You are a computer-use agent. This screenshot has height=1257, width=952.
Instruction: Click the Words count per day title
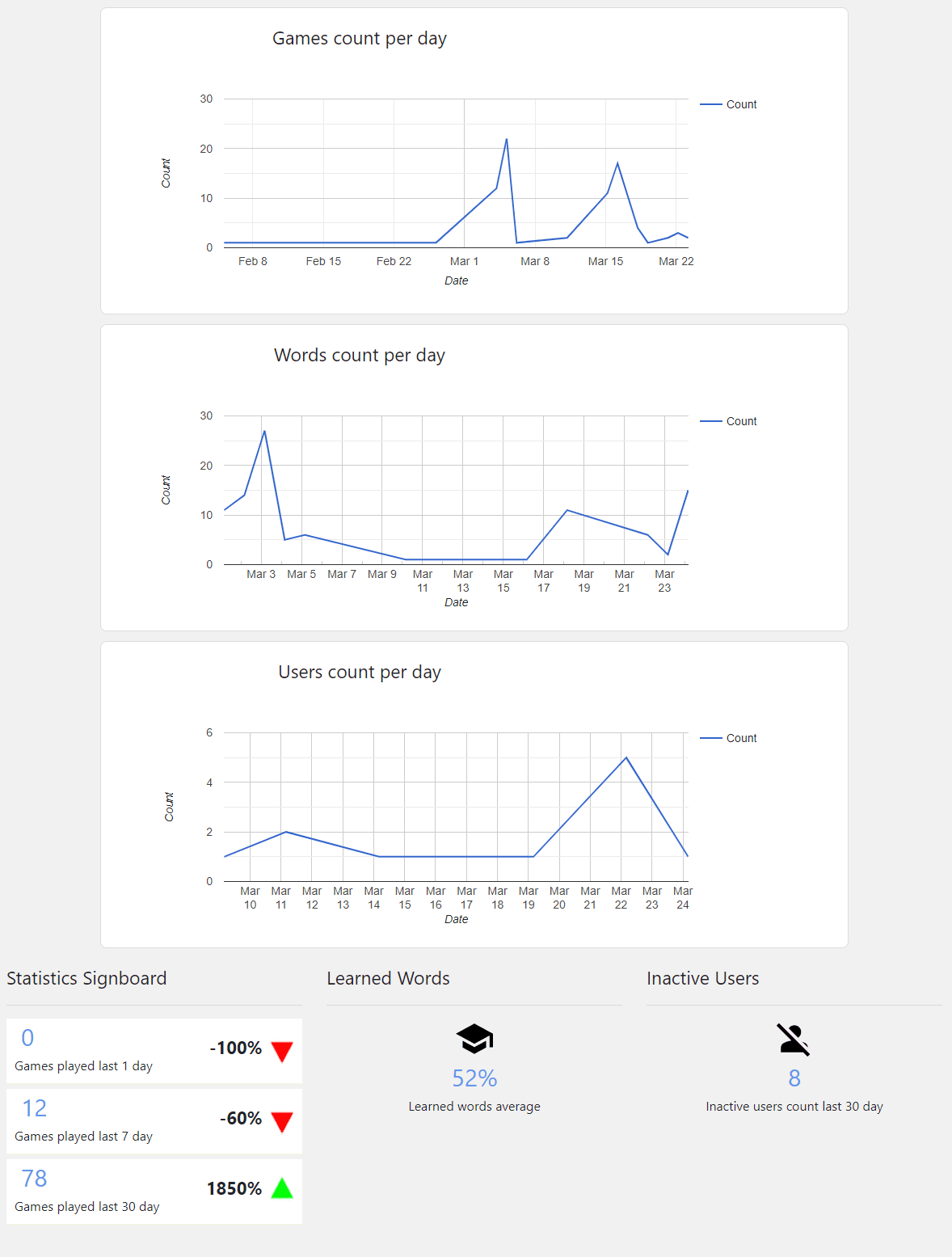pos(360,356)
